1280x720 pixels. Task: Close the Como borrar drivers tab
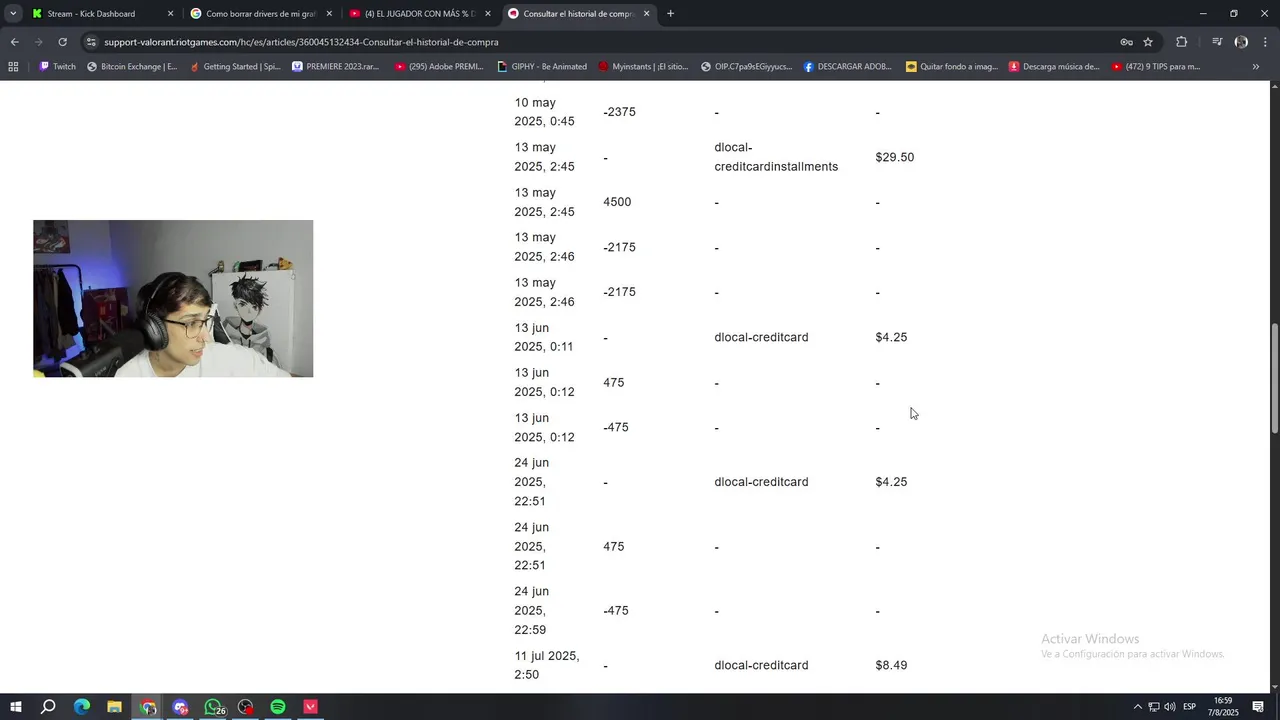click(x=329, y=14)
